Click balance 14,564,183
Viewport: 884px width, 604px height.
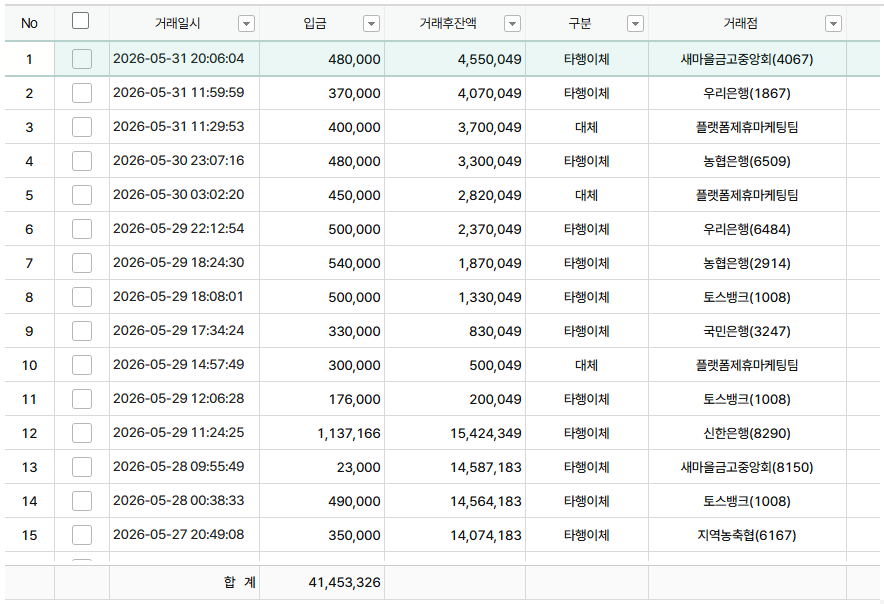pos(486,501)
